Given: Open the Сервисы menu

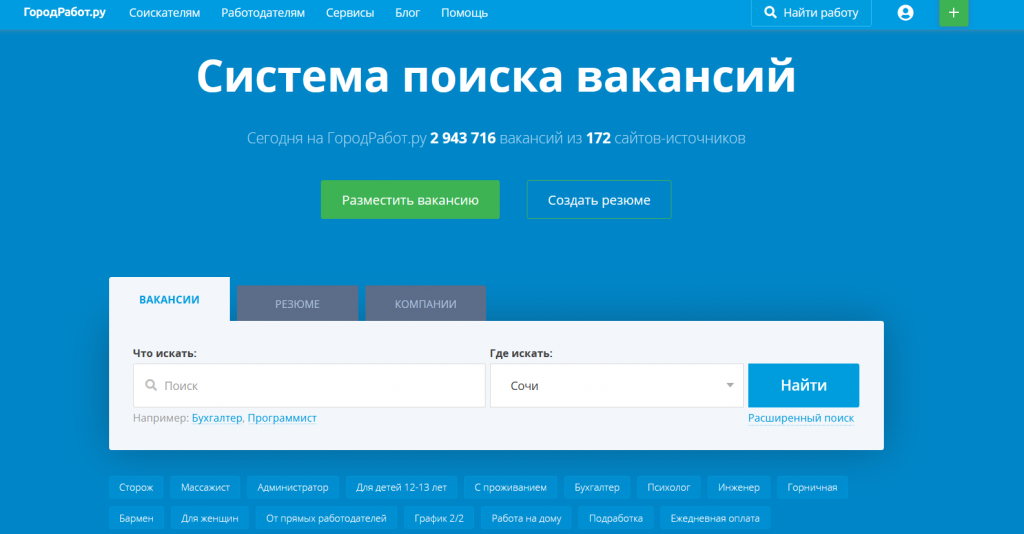Looking at the screenshot, I should (x=350, y=13).
